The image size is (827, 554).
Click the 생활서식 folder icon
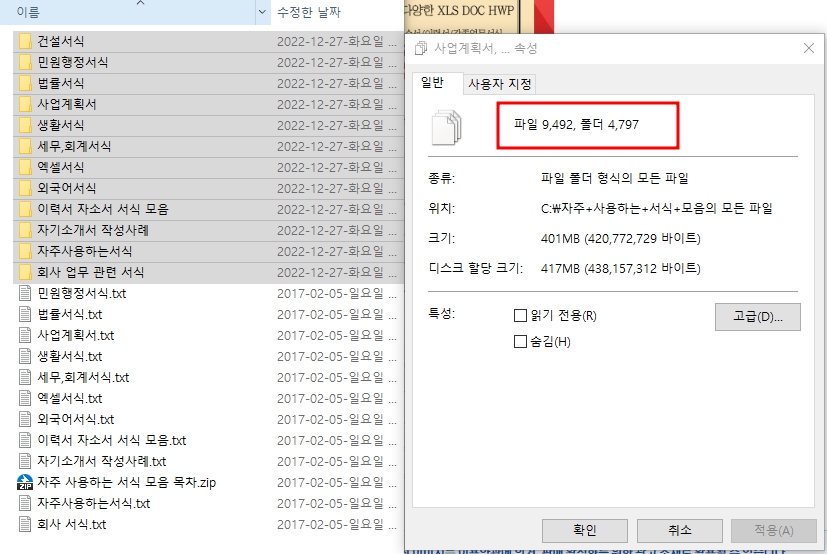click(25, 126)
